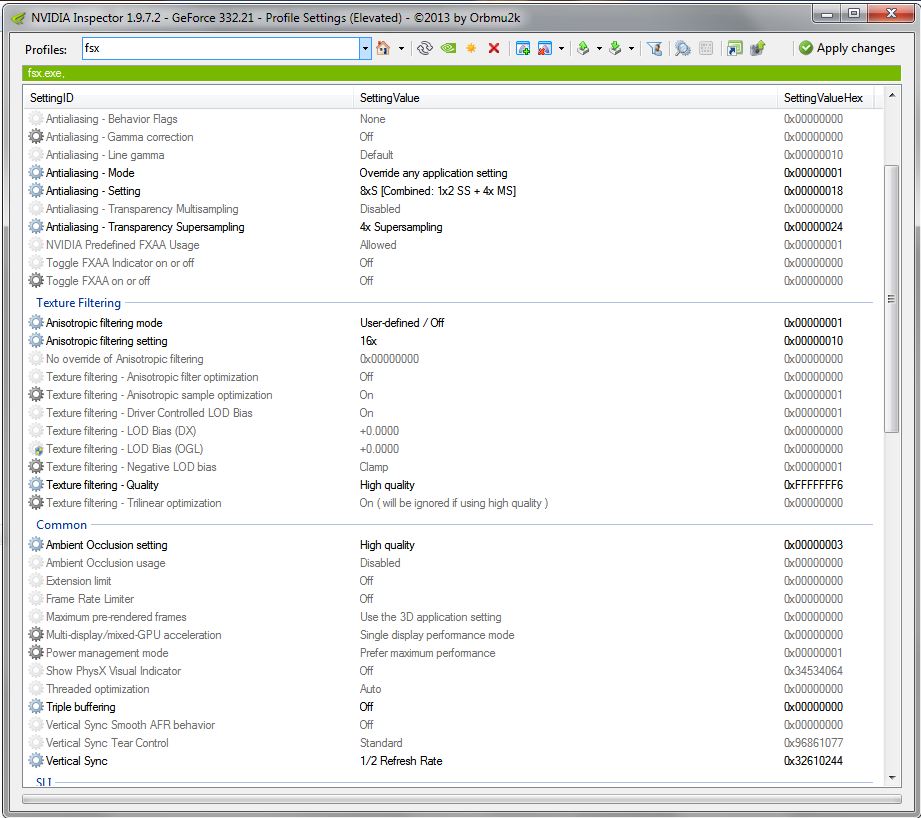
Task: Select the '4x Supersampling' value
Action: [401, 227]
